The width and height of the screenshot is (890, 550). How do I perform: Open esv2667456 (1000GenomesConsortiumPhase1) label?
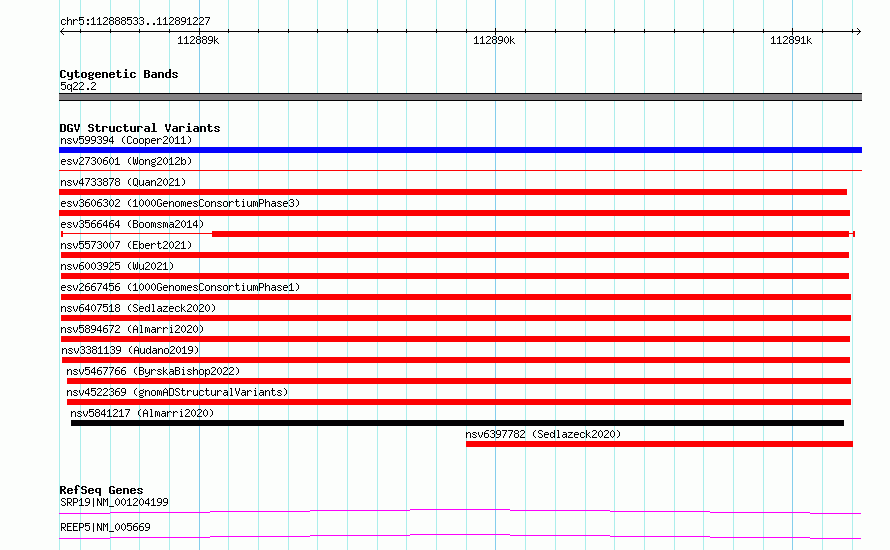180,287
